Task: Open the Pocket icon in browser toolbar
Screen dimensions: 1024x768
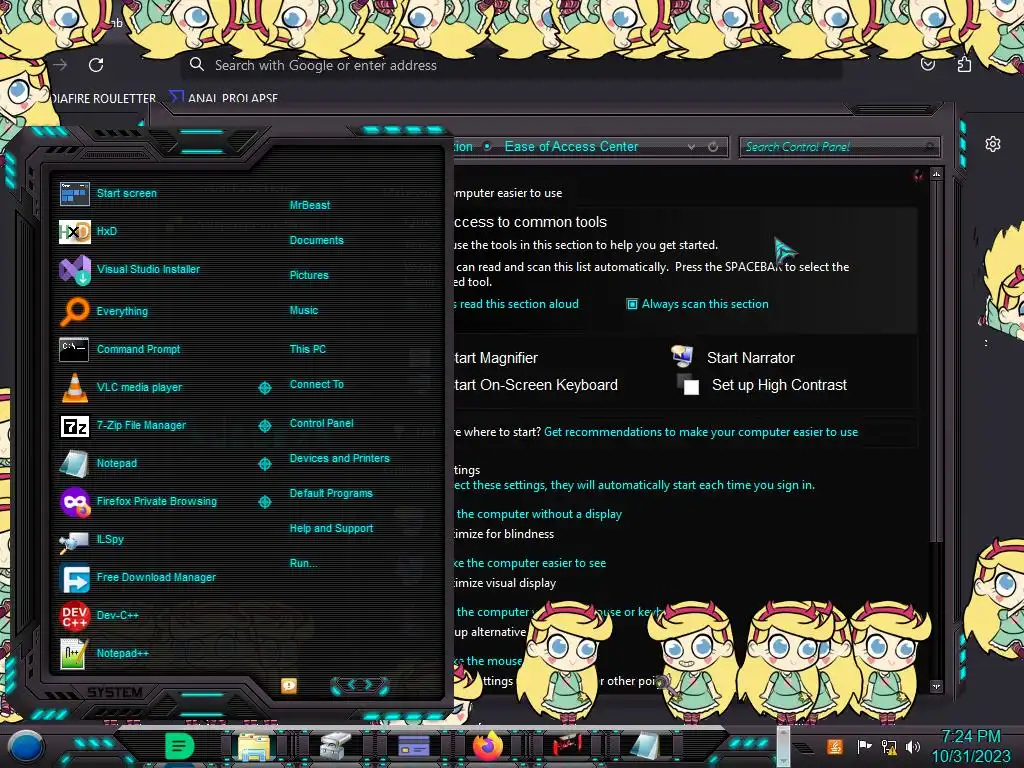Action: (x=927, y=64)
